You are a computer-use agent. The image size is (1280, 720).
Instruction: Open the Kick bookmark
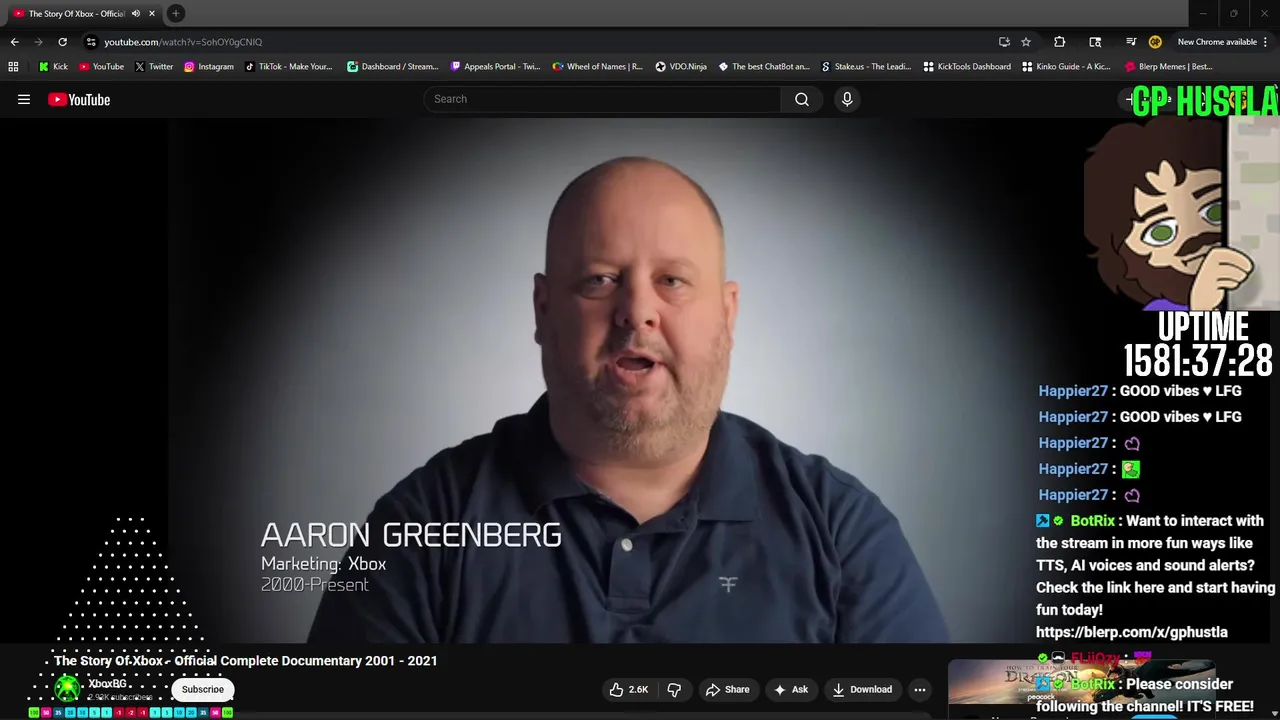pyautogui.click(x=53, y=67)
